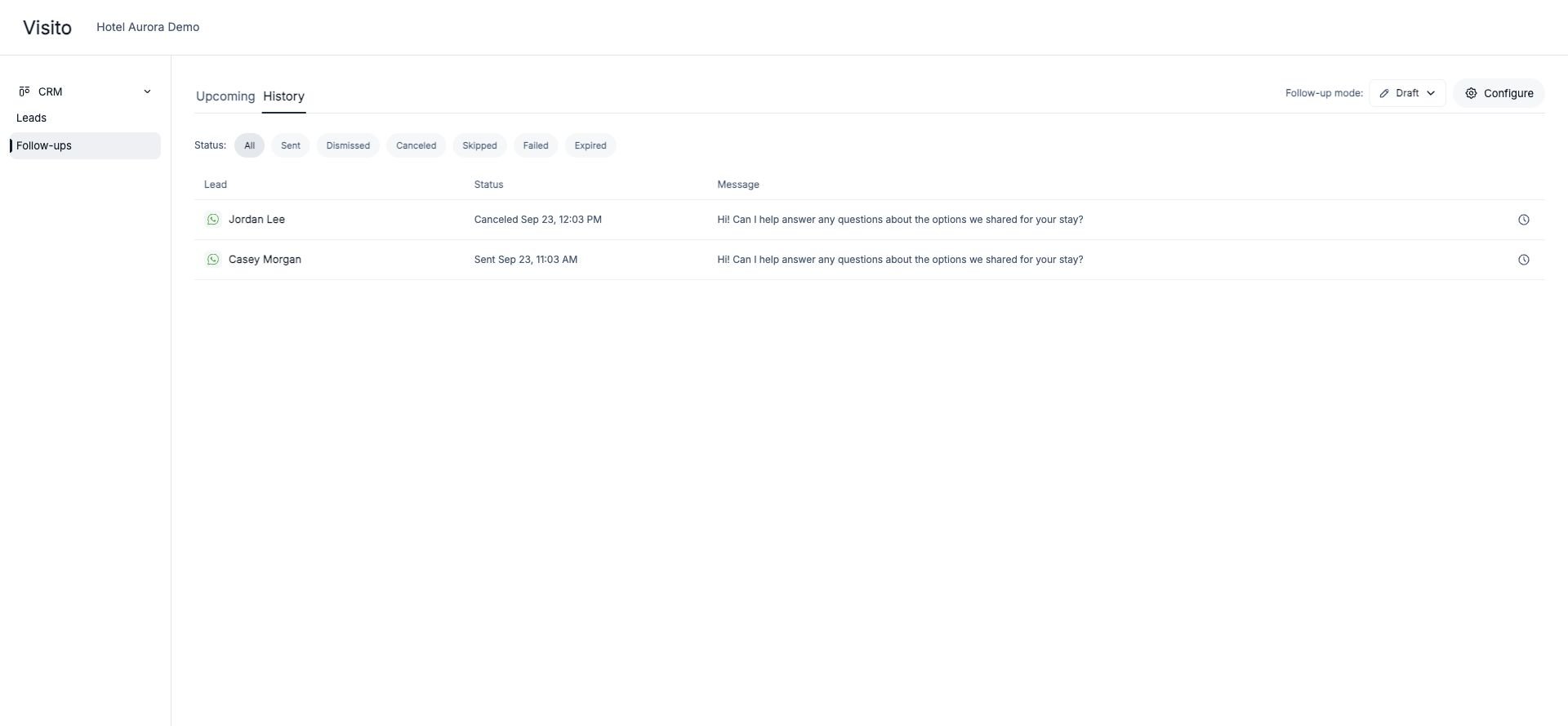This screenshot has width=1568, height=726.
Task: Click the message text in Casey Morgan row
Action: pyautogui.click(x=900, y=260)
